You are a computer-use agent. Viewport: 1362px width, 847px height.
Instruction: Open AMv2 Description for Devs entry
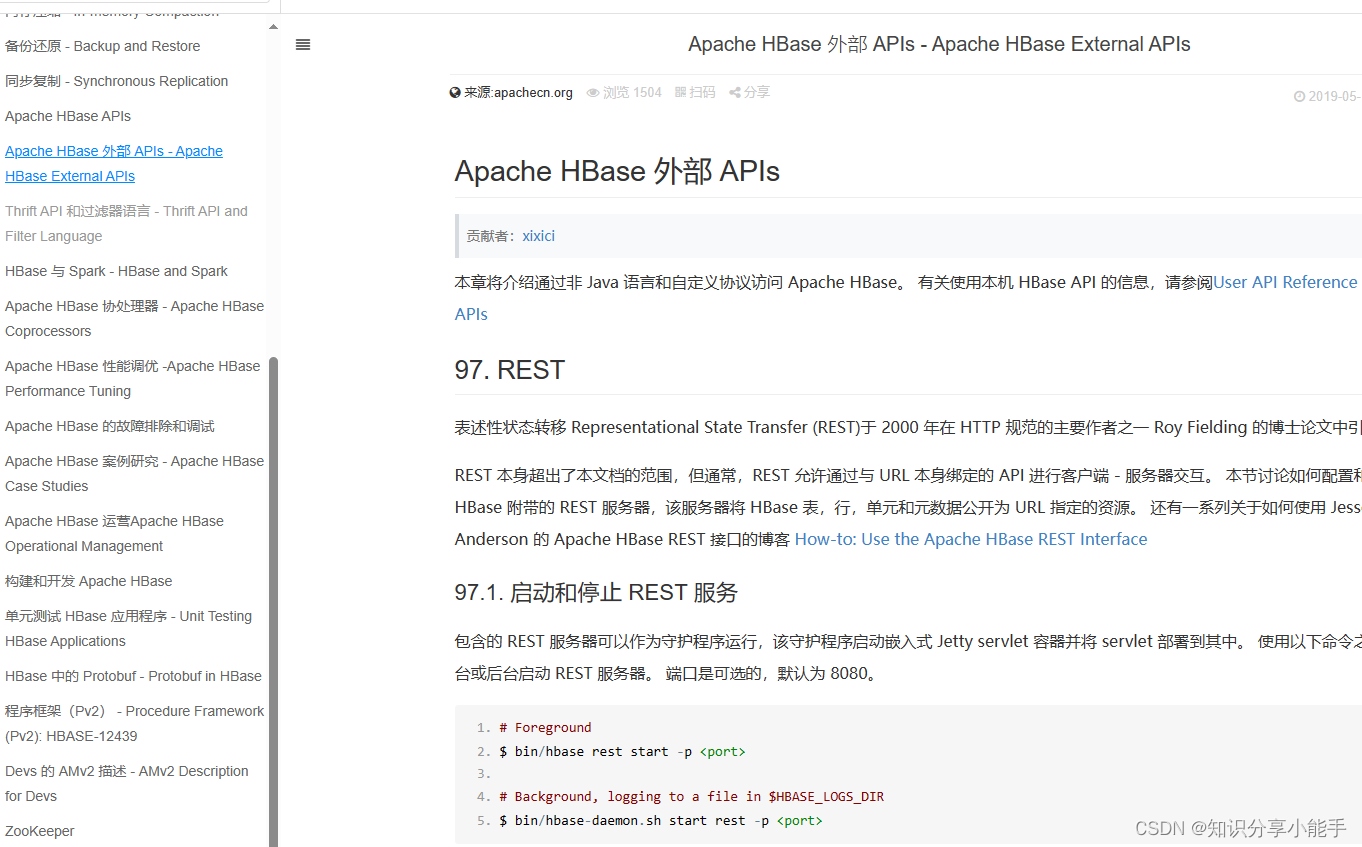[x=126, y=783]
